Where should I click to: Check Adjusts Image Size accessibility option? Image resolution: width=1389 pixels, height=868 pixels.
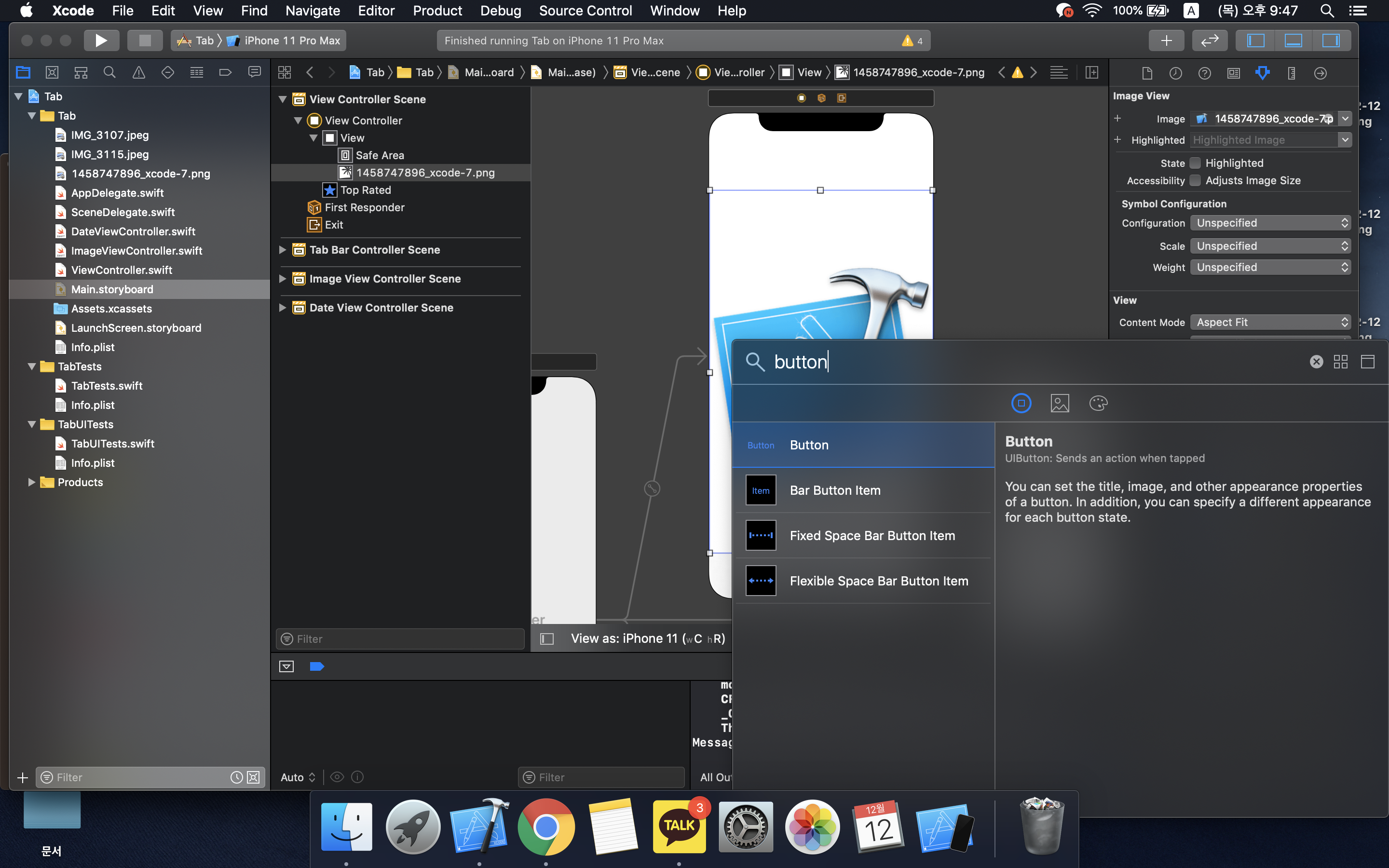pos(1196,180)
